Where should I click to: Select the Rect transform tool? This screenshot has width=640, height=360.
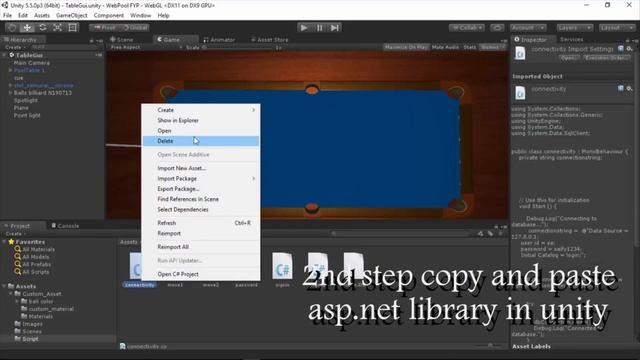tap(73, 27)
